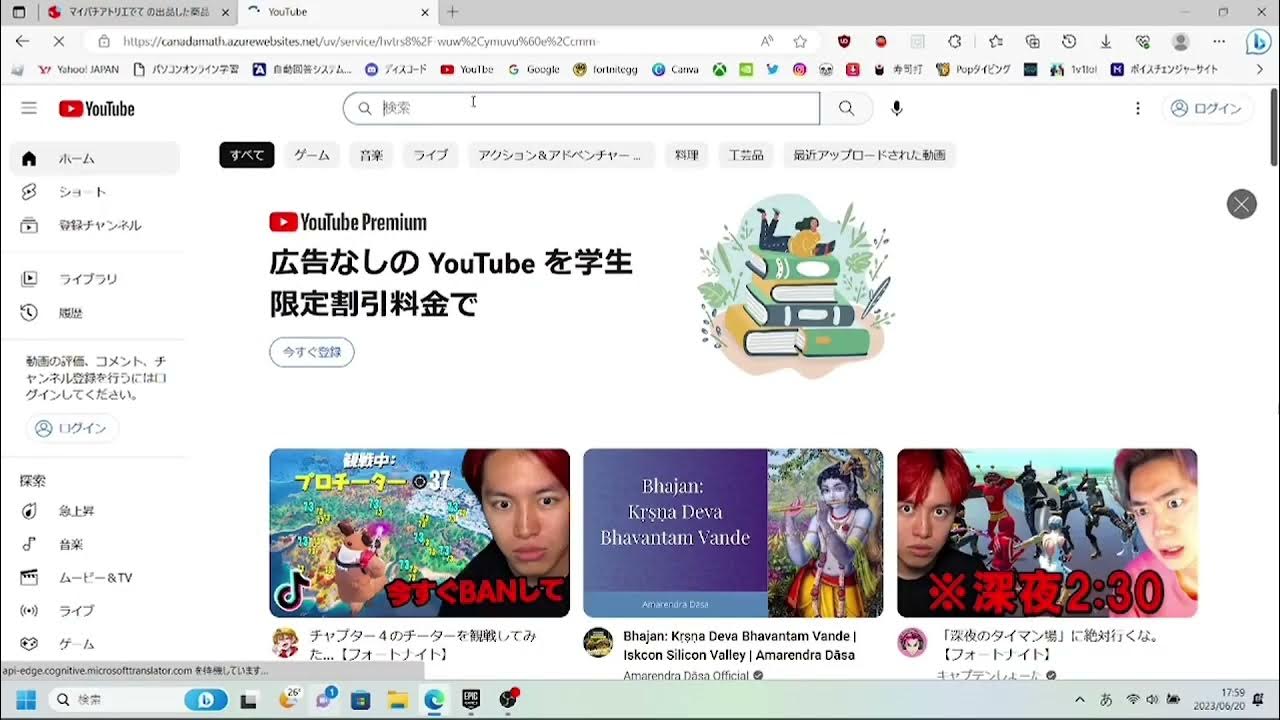The height and width of the screenshot is (720, 1280).
Task: Select the 工芸品 filter chip
Action: pos(746,155)
